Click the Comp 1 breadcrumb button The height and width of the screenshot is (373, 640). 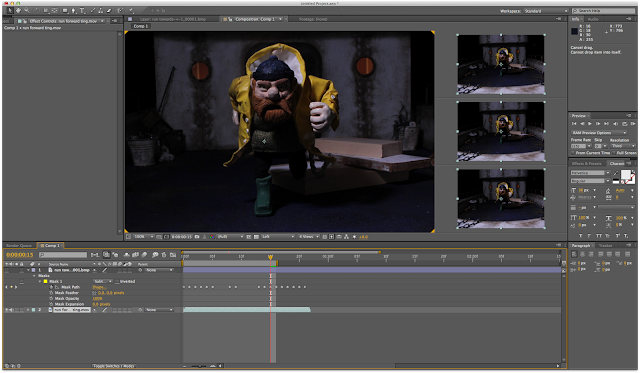pyautogui.click(x=141, y=26)
